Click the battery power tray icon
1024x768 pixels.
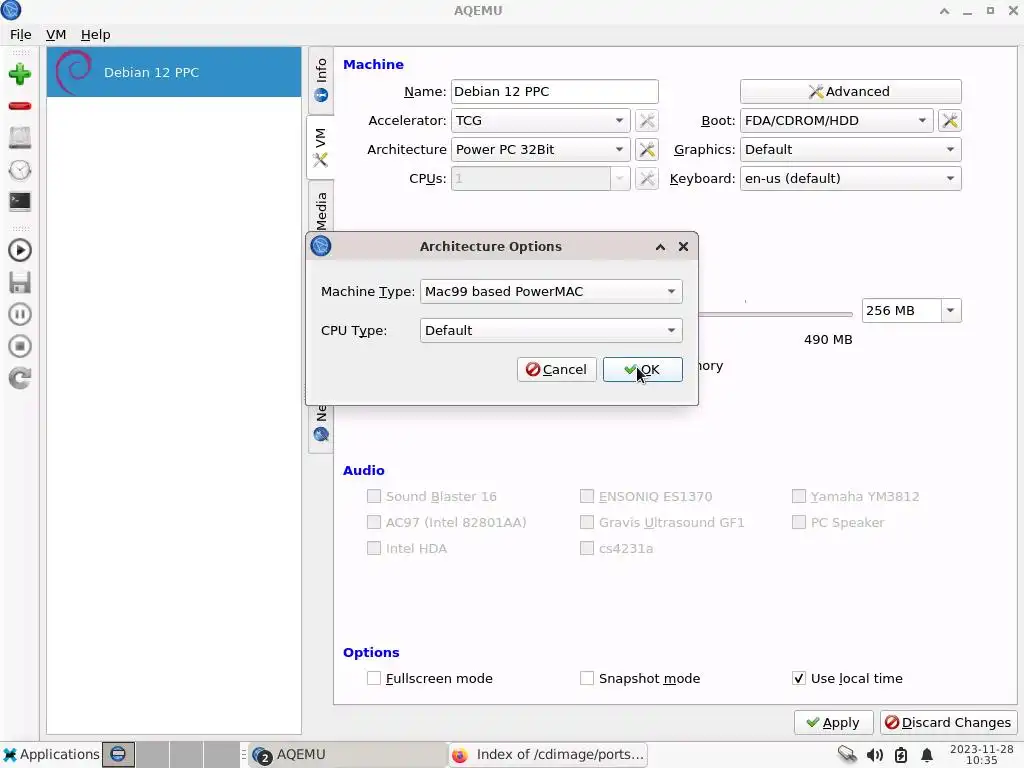pos(901,755)
